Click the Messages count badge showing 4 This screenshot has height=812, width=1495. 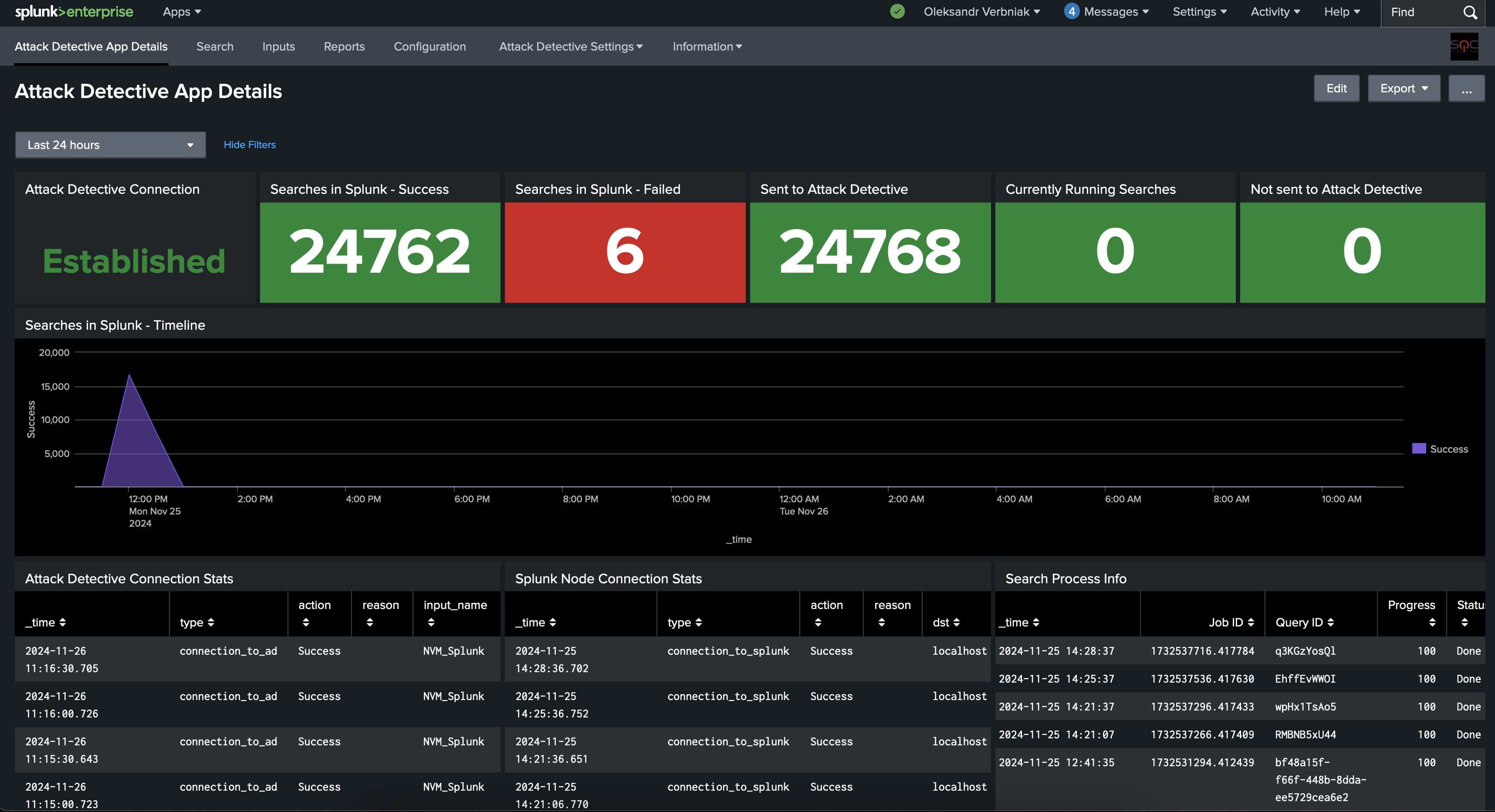pos(1071,12)
